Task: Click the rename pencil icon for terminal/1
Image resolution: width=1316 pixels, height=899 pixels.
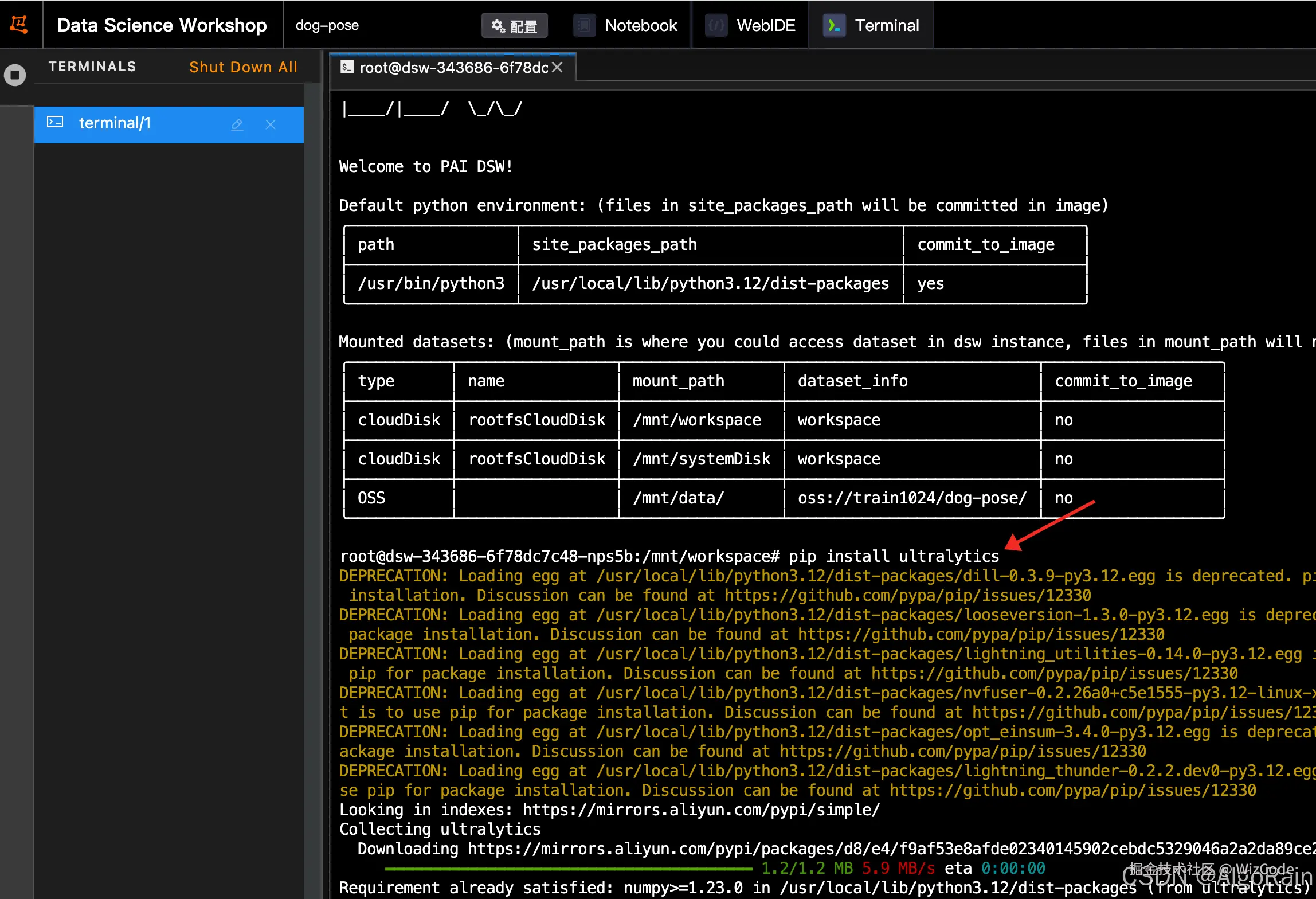Action: click(237, 124)
